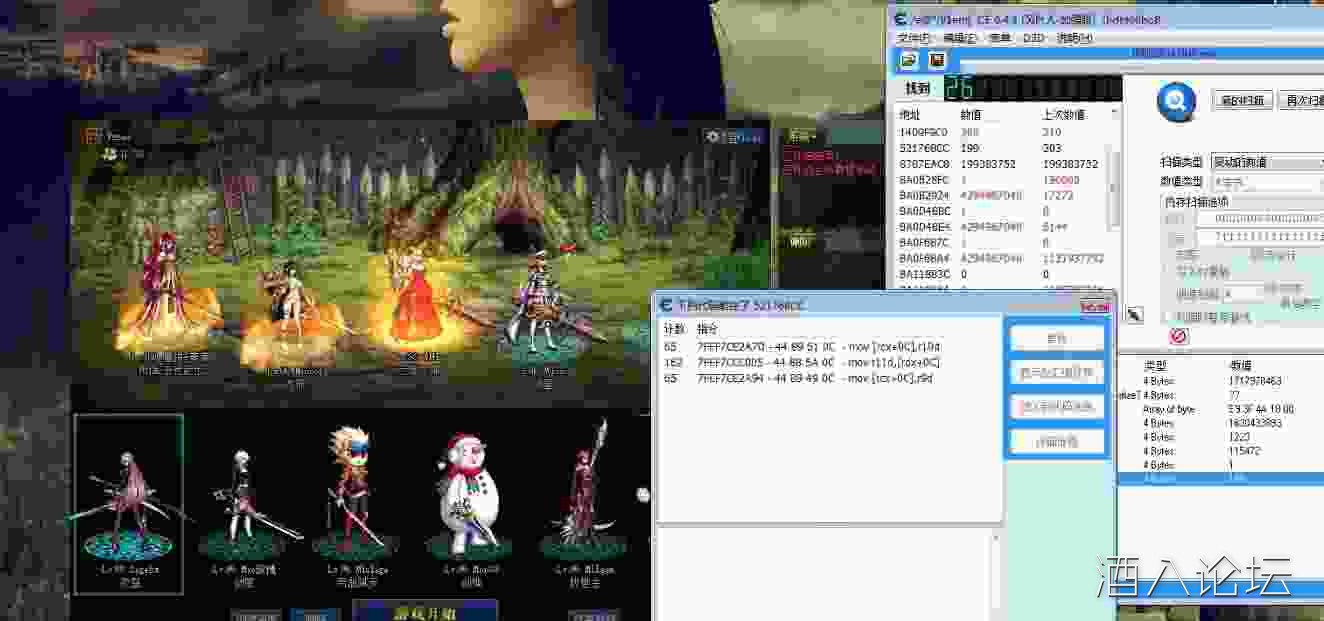
Task: Open the File menu in Cheat Engine
Action: coord(914,38)
